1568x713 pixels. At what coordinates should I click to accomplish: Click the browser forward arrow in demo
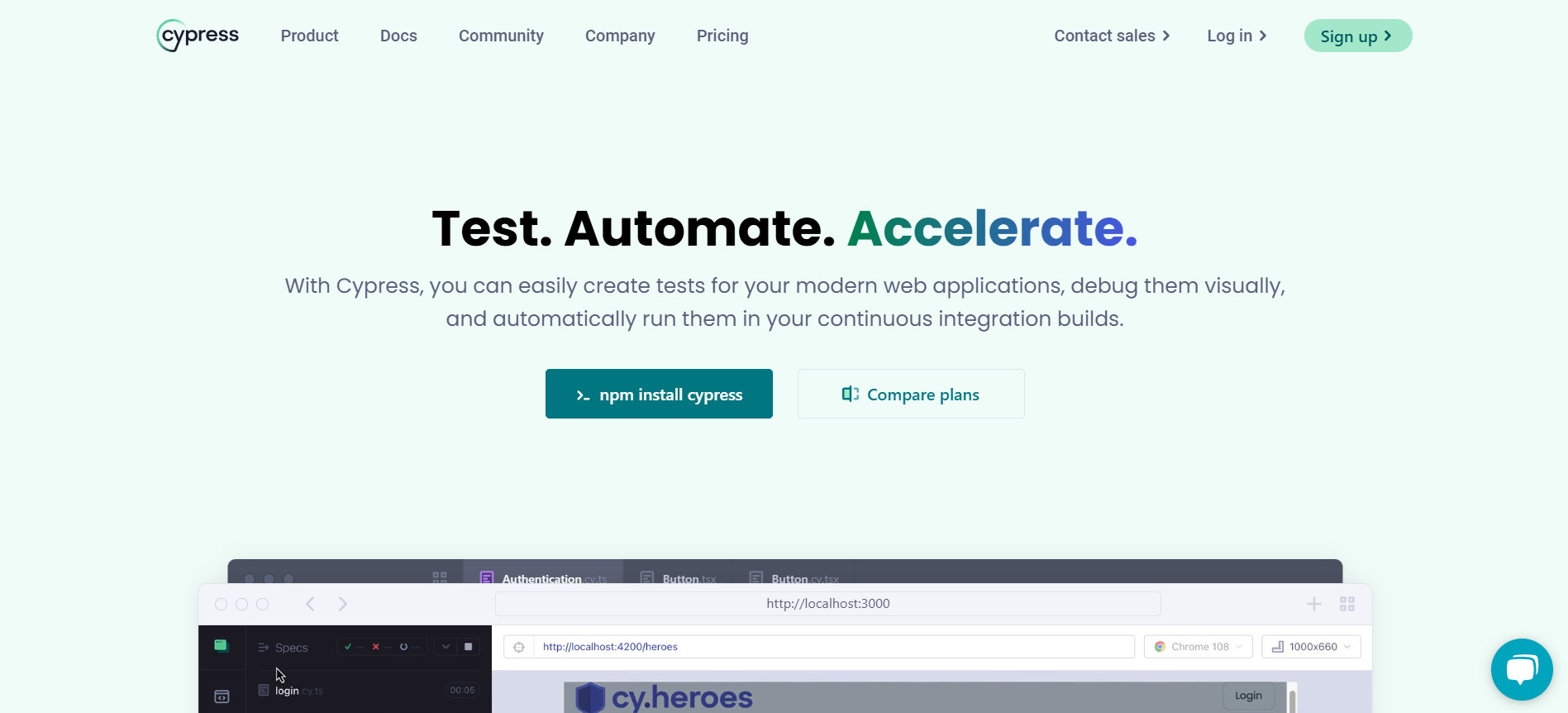342,604
